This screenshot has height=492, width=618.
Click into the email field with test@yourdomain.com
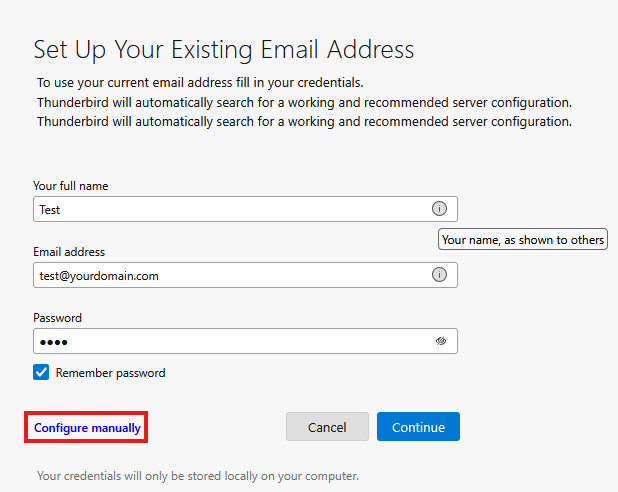230,275
